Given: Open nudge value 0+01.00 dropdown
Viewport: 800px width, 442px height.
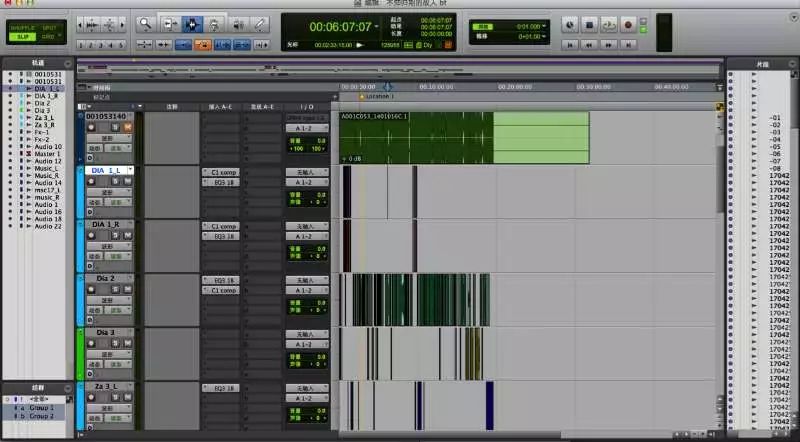Looking at the screenshot, I should pos(544,37).
